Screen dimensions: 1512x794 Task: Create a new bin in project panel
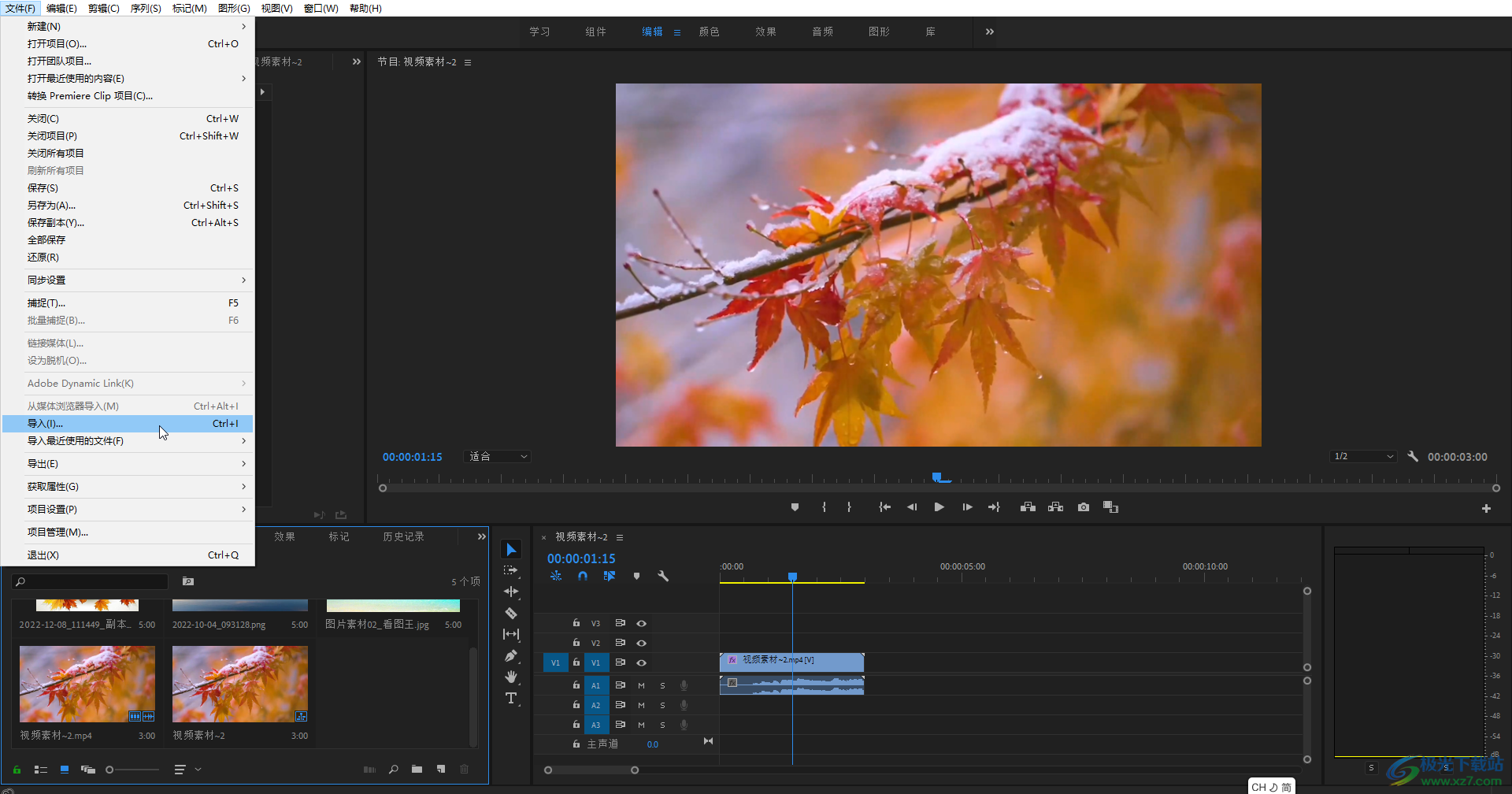click(x=417, y=770)
